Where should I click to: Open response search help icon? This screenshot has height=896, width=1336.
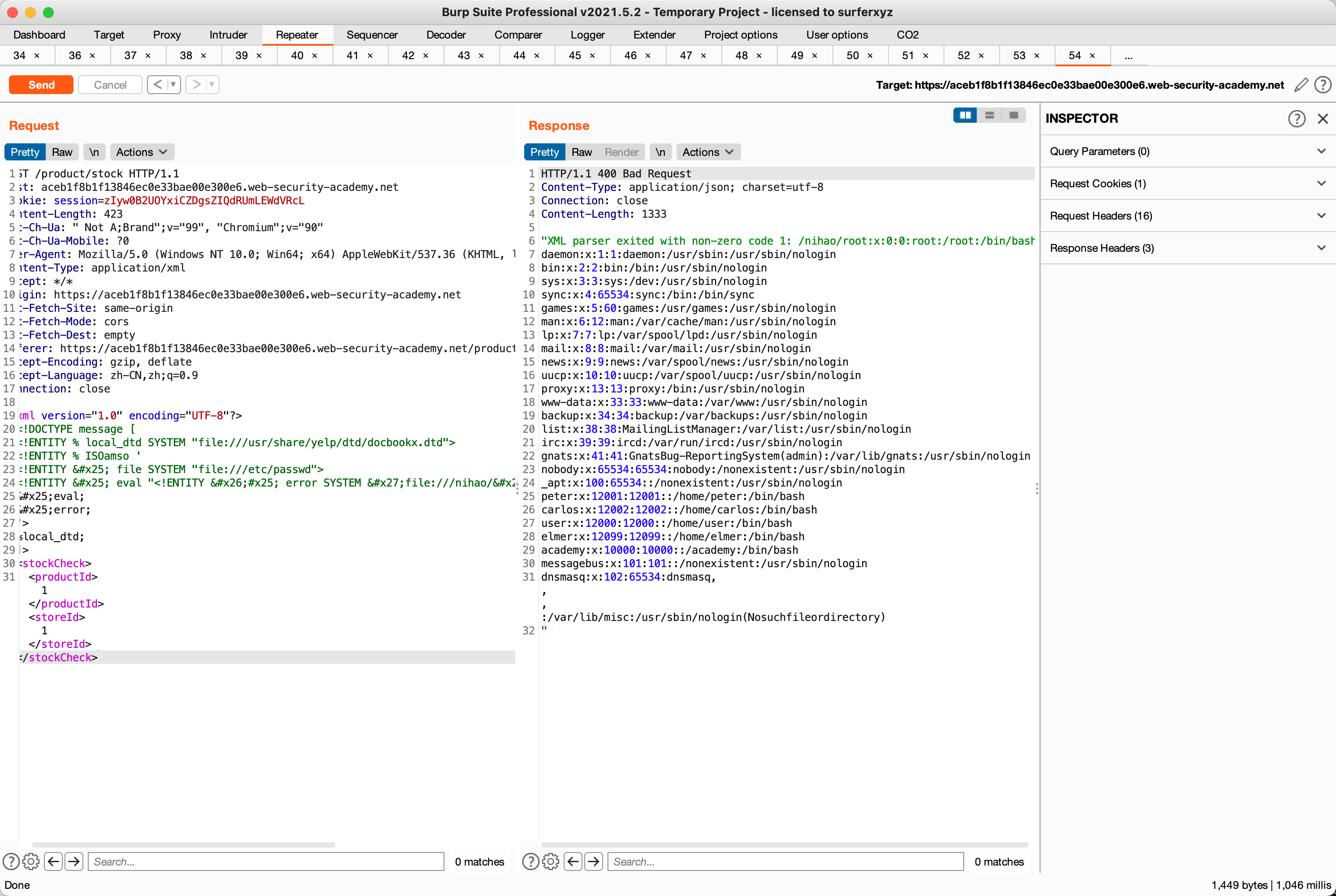530,861
